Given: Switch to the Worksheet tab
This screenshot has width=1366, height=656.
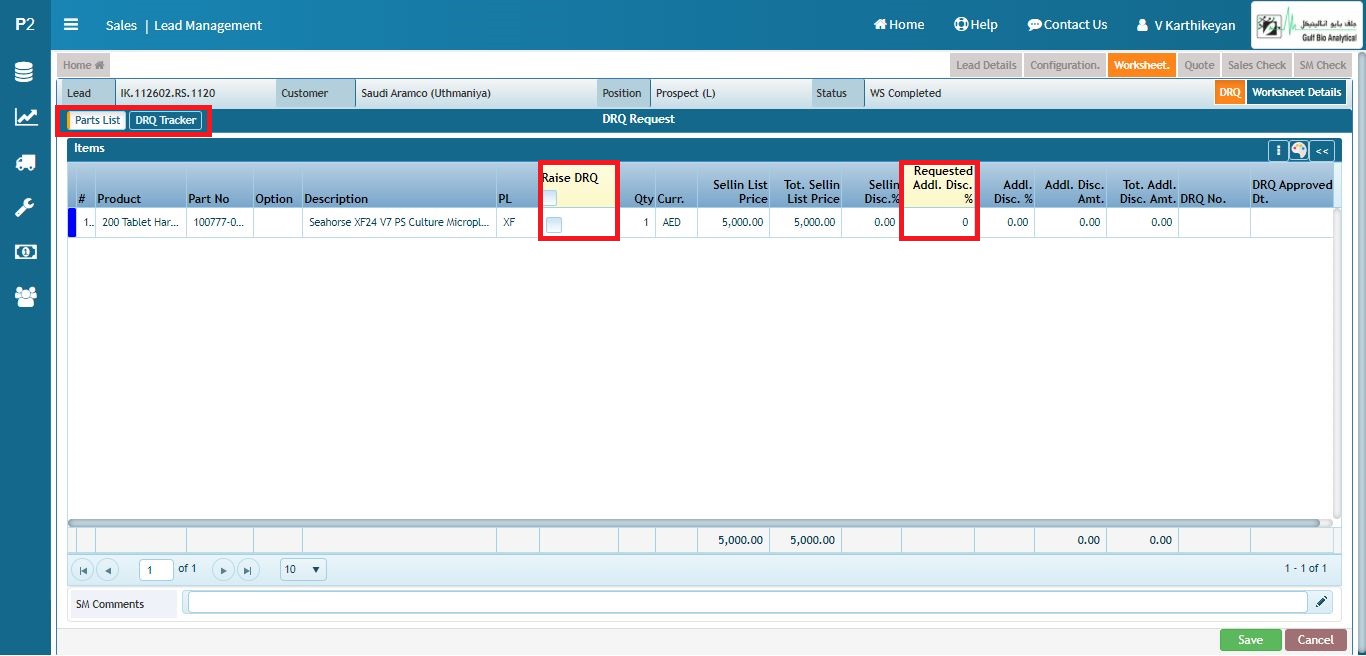Looking at the screenshot, I should [1141, 65].
